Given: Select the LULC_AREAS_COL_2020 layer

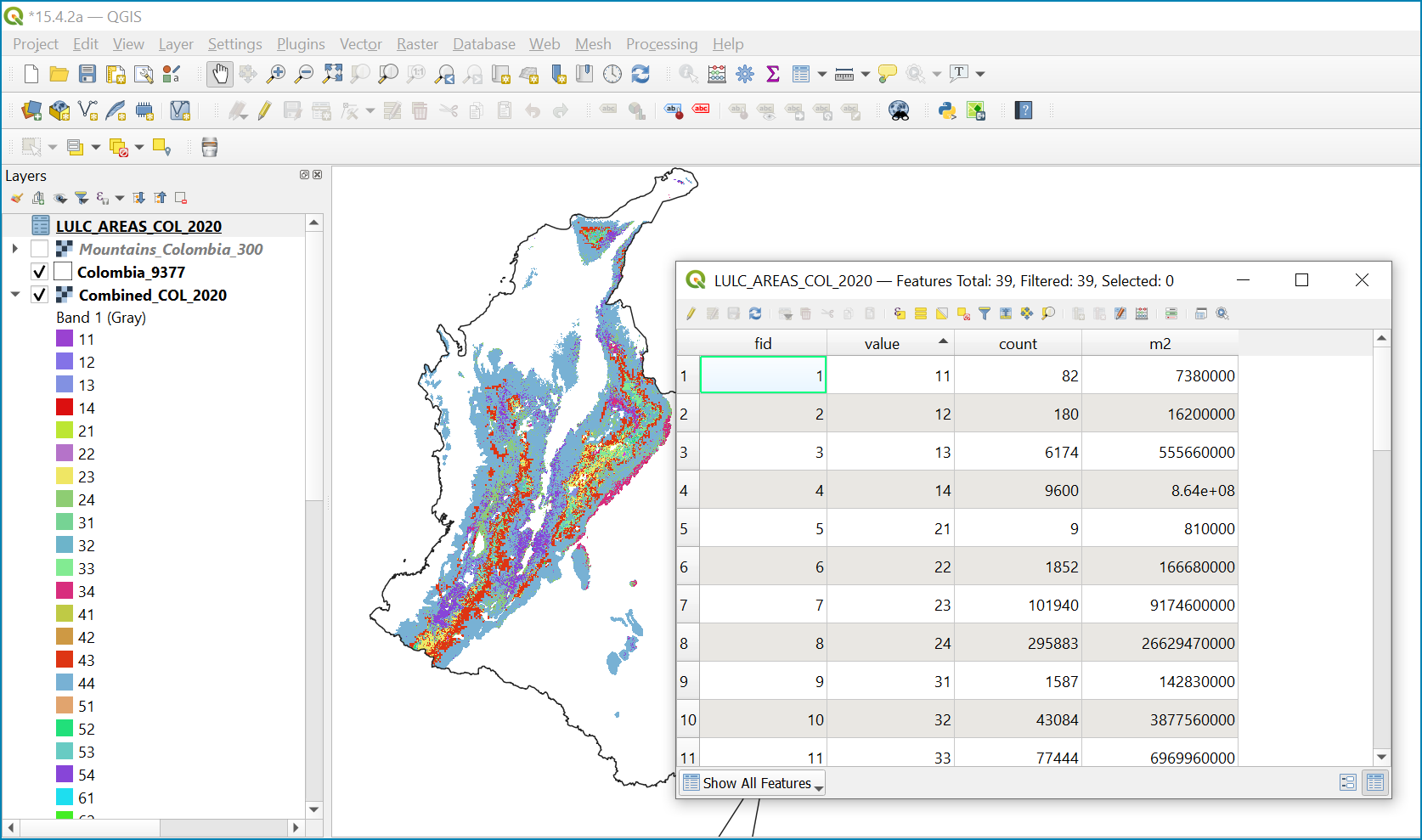Looking at the screenshot, I should pyautogui.click(x=138, y=226).
